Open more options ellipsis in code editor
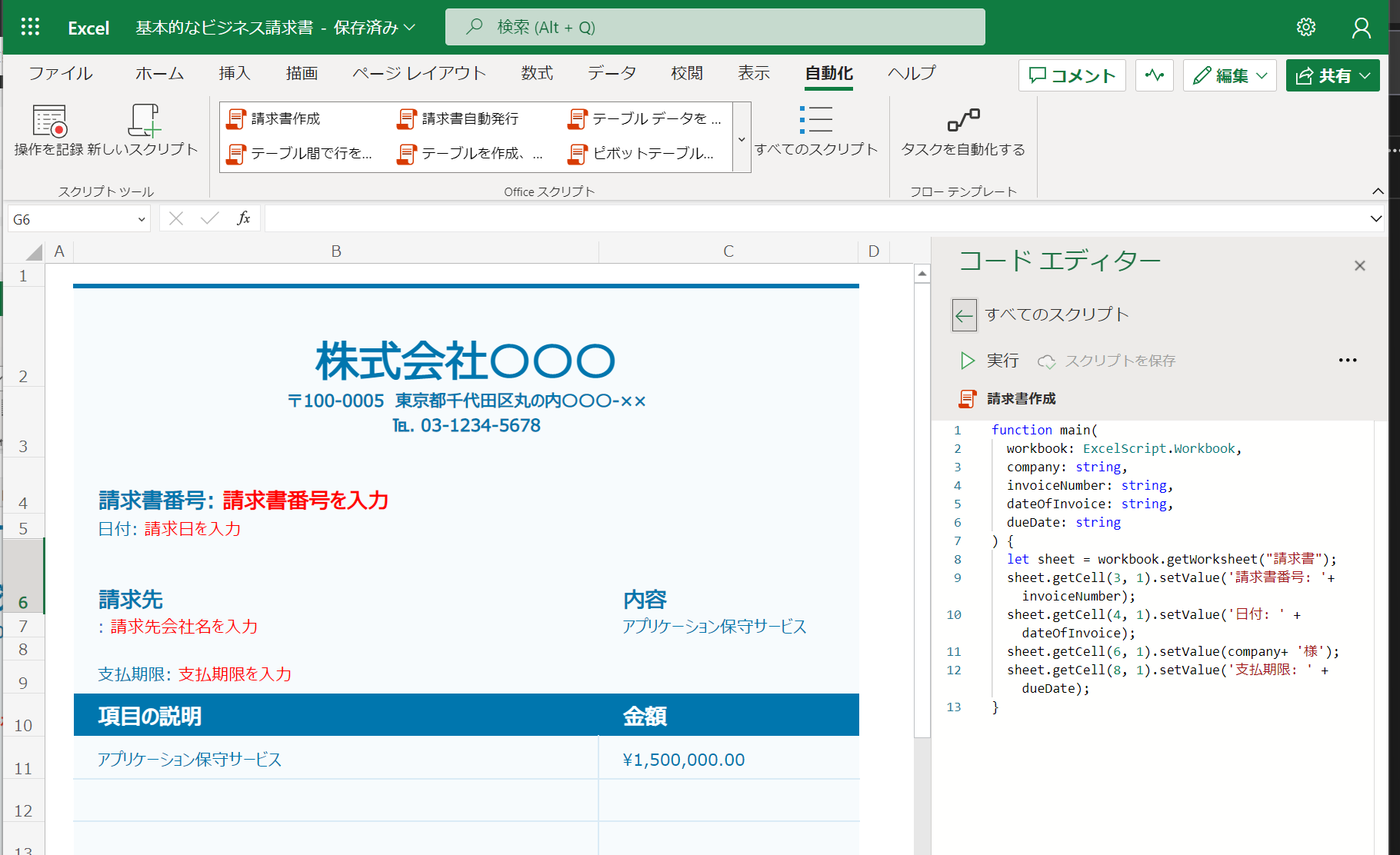 pyautogui.click(x=1348, y=360)
